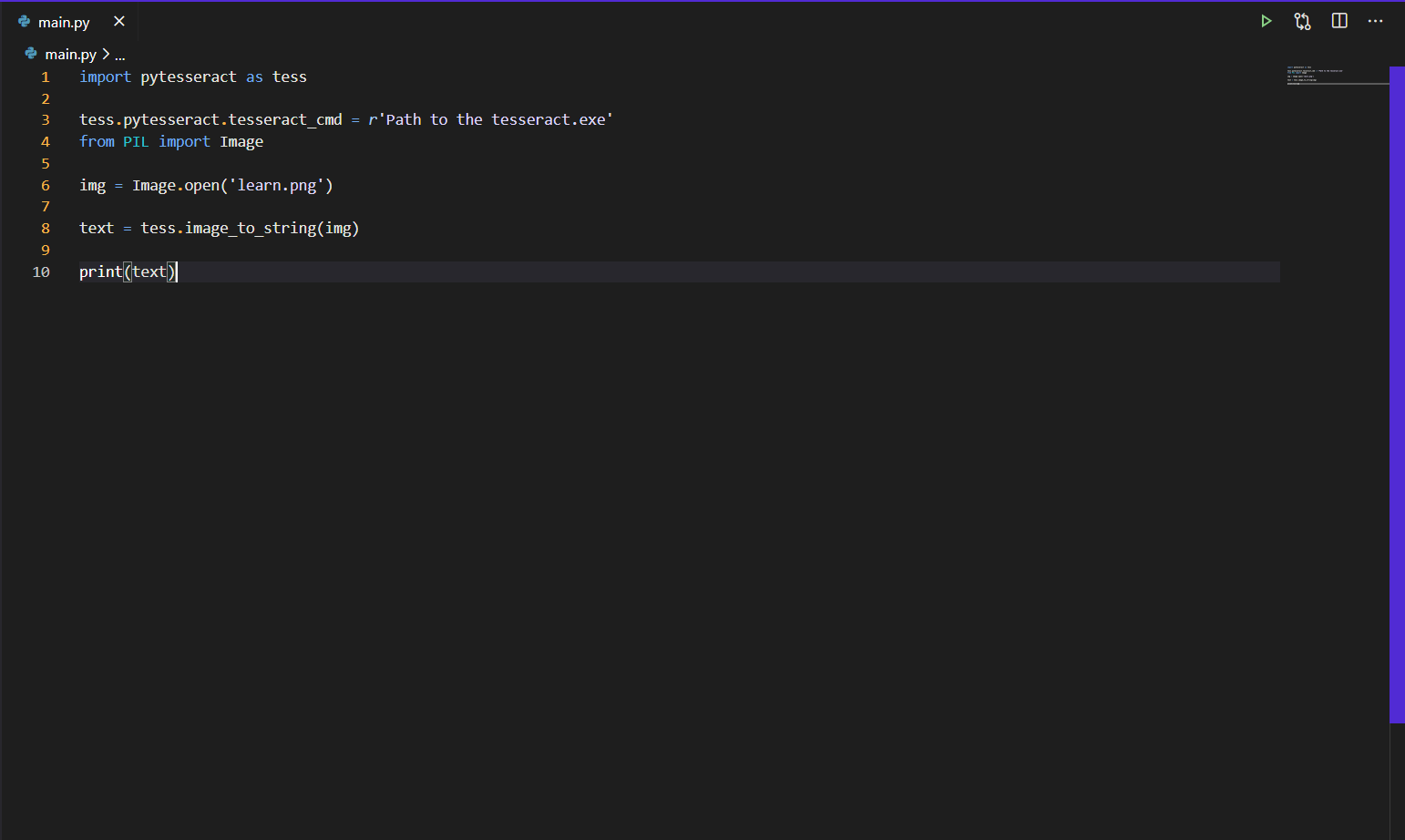Click line number 3 in the gutter
Image resolution: width=1405 pixels, height=840 pixels.
click(x=46, y=120)
